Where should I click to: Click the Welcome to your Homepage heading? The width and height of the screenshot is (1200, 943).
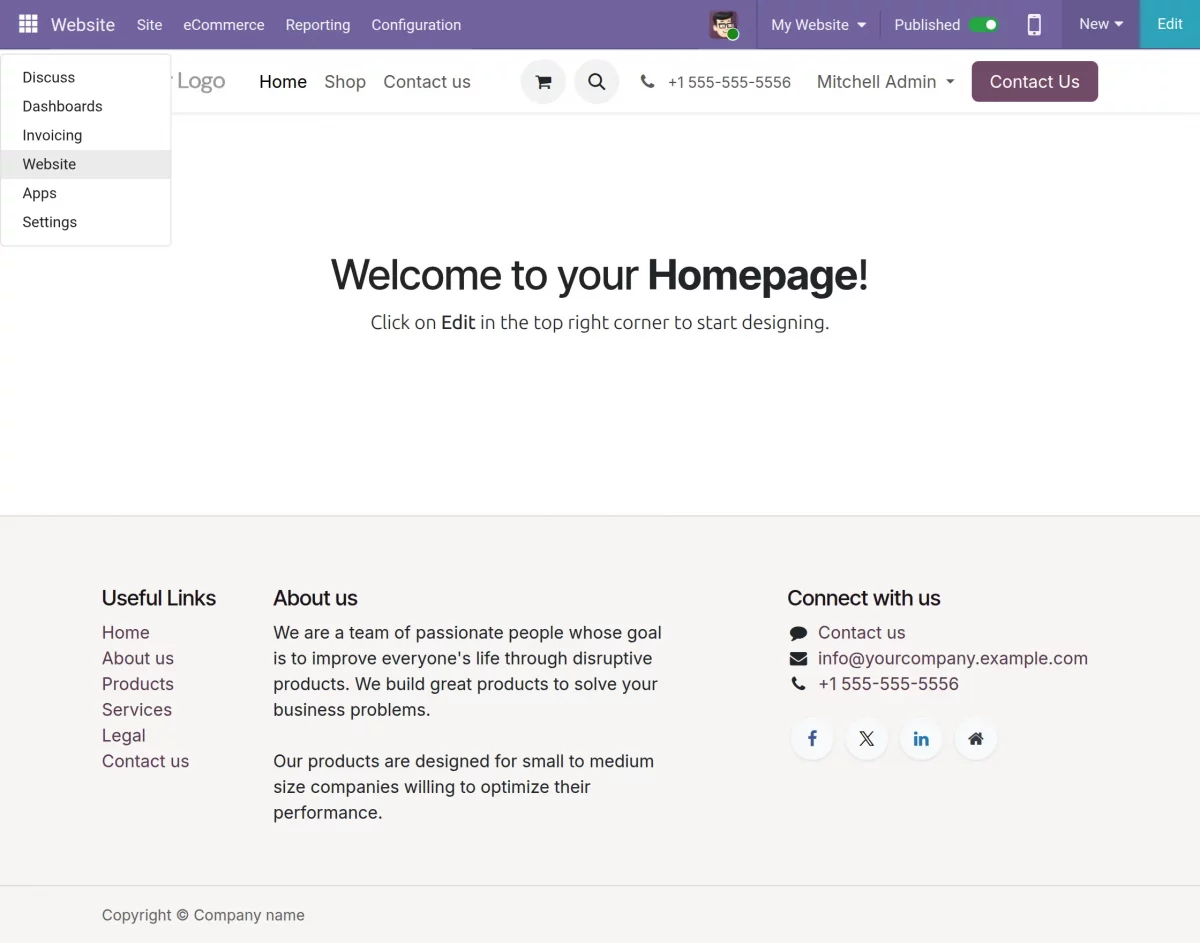[600, 275]
